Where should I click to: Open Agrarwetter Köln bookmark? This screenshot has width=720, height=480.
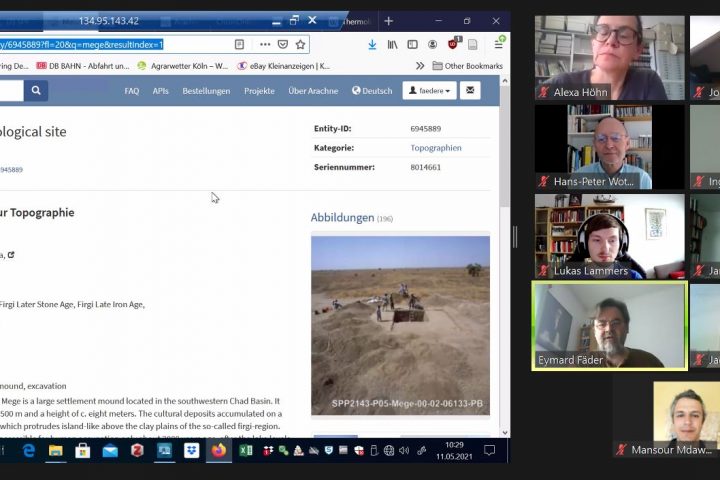click(x=183, y=66)
